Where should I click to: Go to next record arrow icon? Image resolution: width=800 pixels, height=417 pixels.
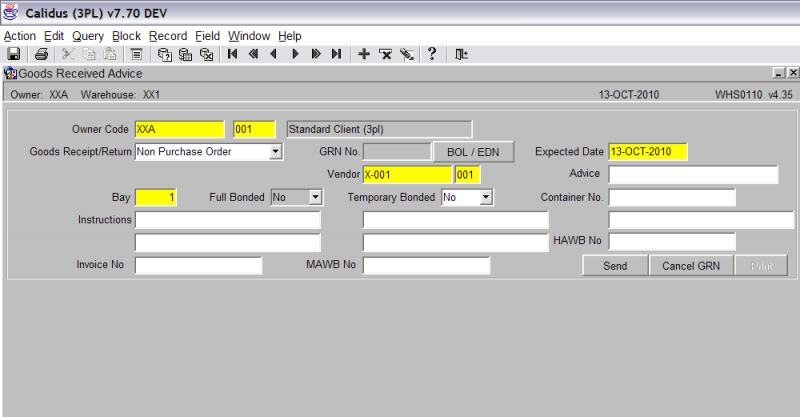[295, 54]
